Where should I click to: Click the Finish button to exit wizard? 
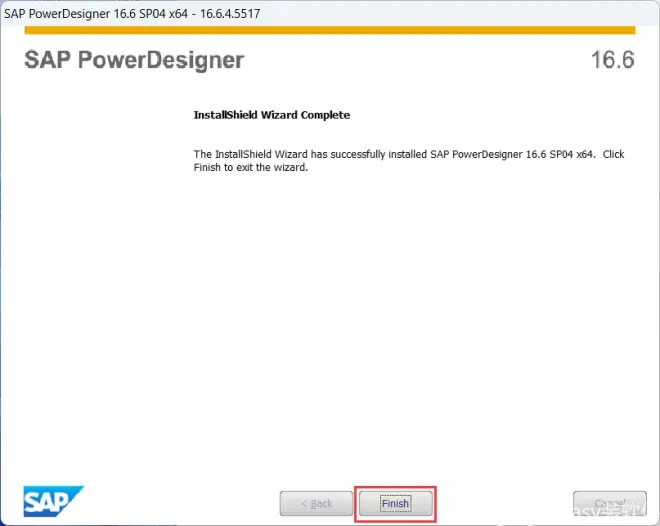(395, 503)
